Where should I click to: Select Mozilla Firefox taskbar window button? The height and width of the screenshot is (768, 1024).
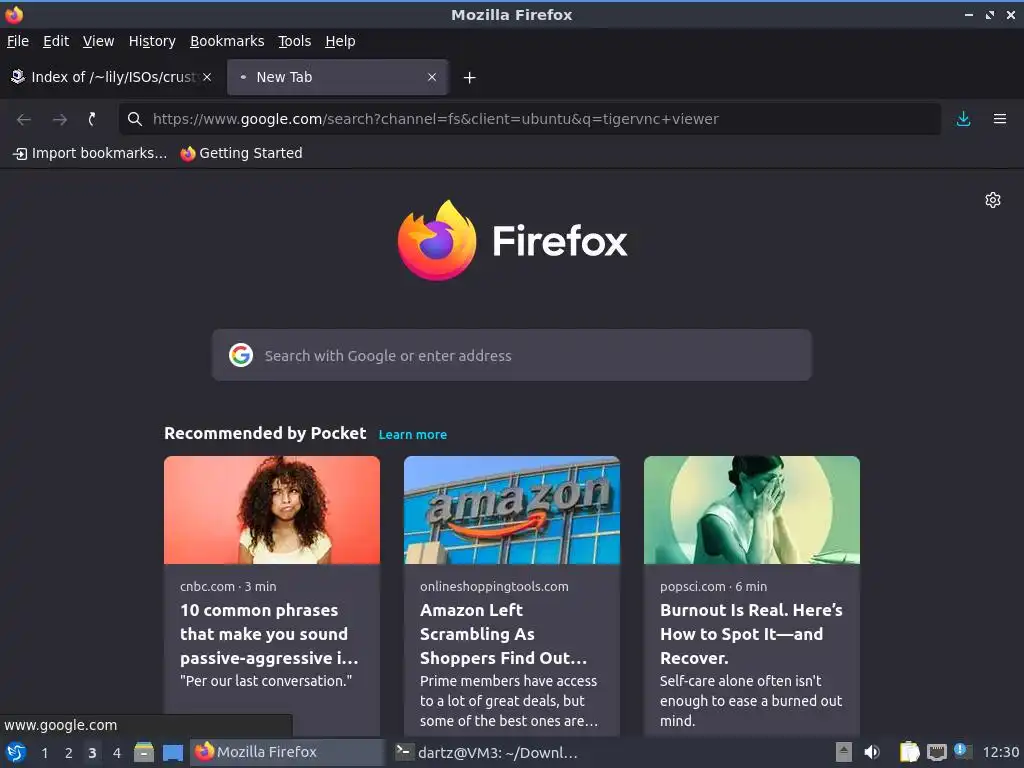(x=287, y=752)
